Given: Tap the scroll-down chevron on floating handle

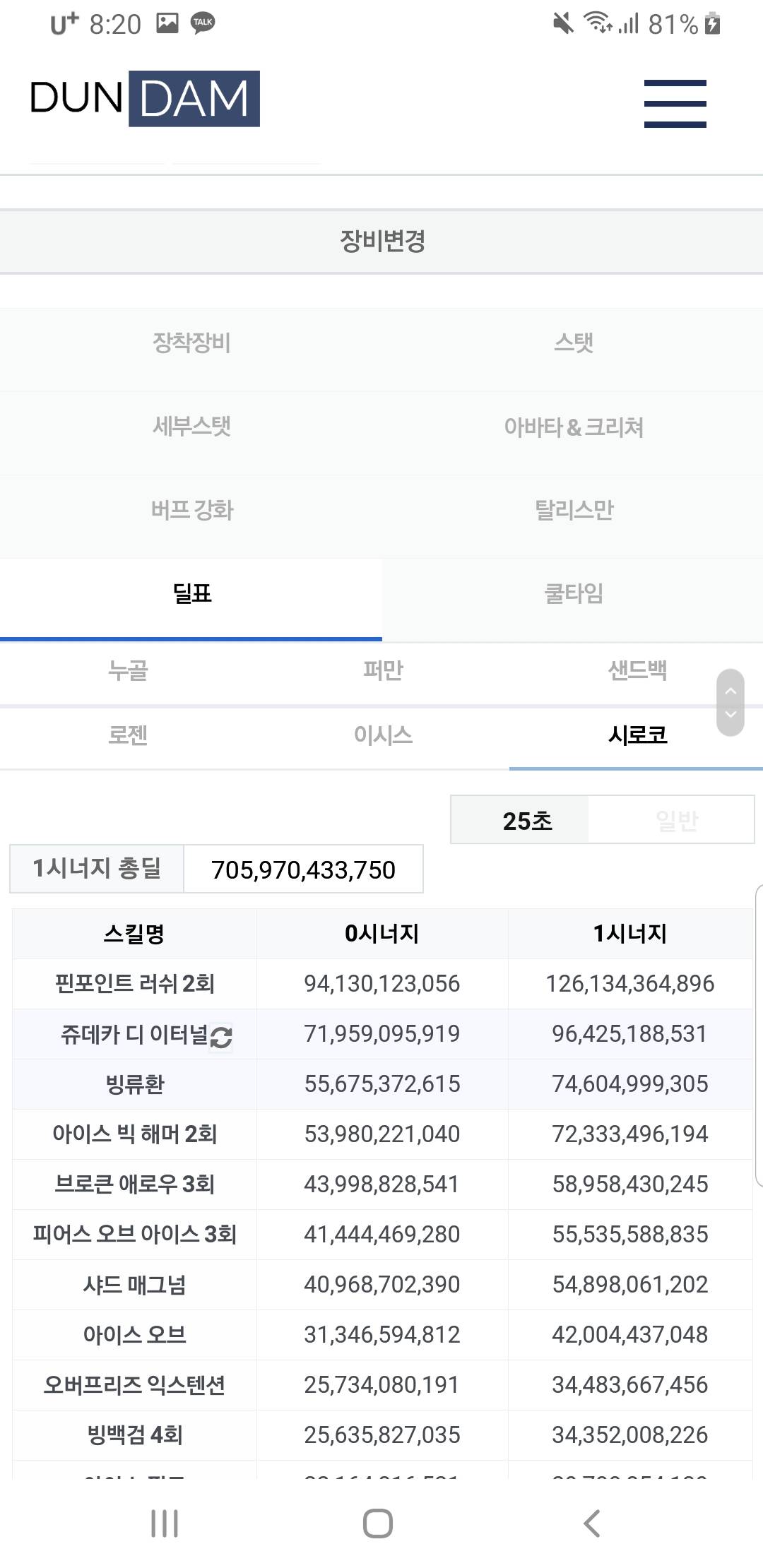Looking at the screenshot, I should (x=731, y=714).
